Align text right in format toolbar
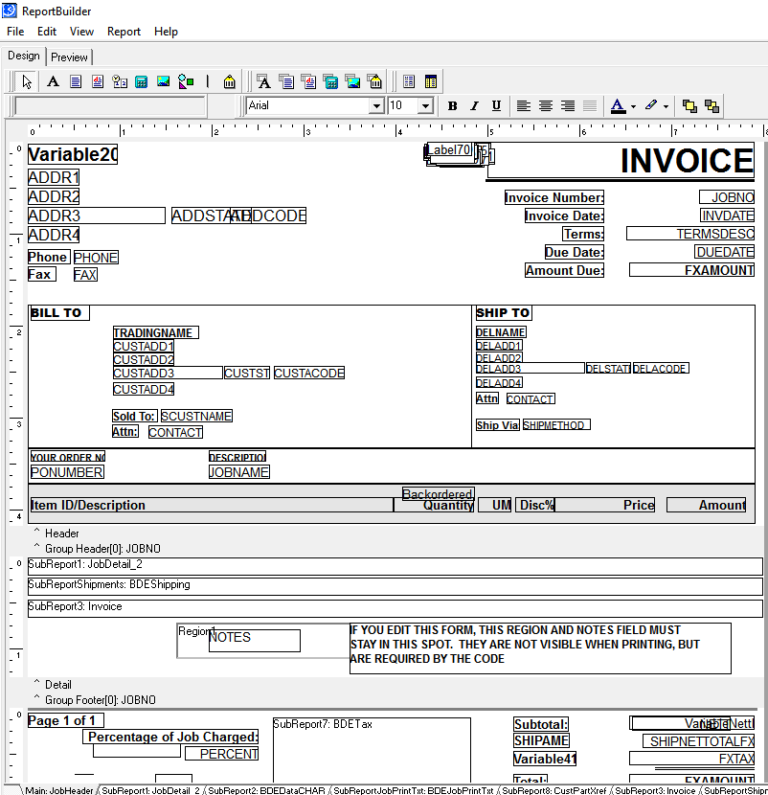The width and height of the screenshot is (768, 795). [567, 105]
